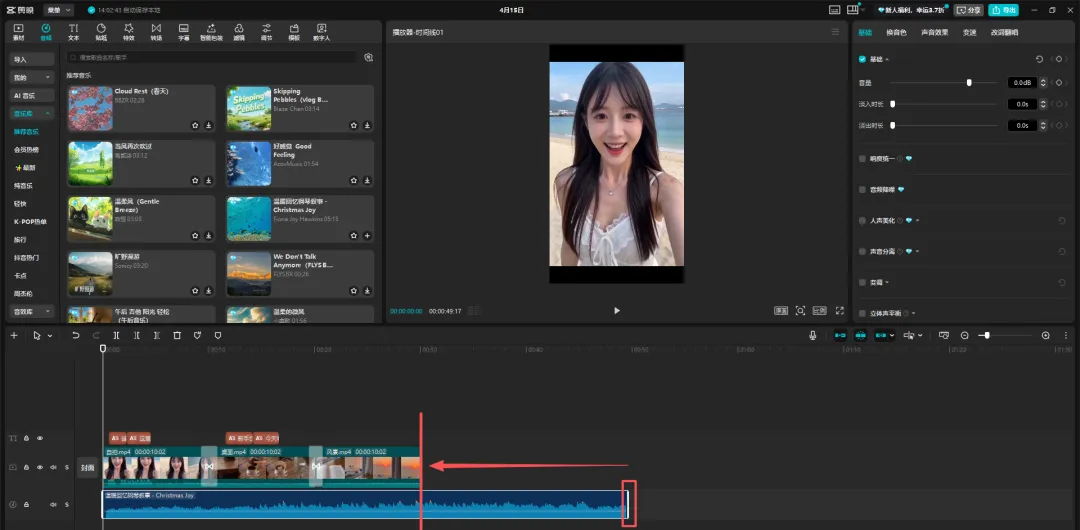
Task: Click the microphone record icon
Action: tap(813, 336)
